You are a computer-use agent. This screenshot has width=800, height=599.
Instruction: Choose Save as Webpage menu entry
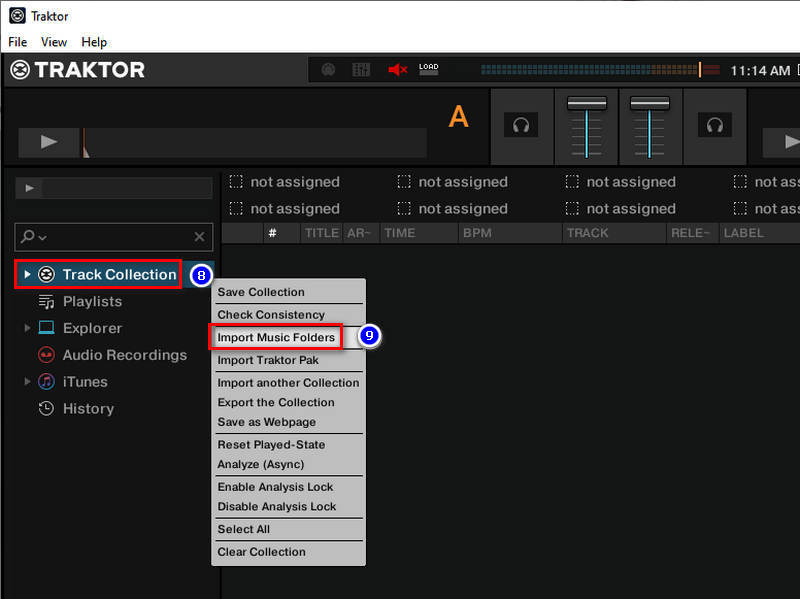coord(288,422)
